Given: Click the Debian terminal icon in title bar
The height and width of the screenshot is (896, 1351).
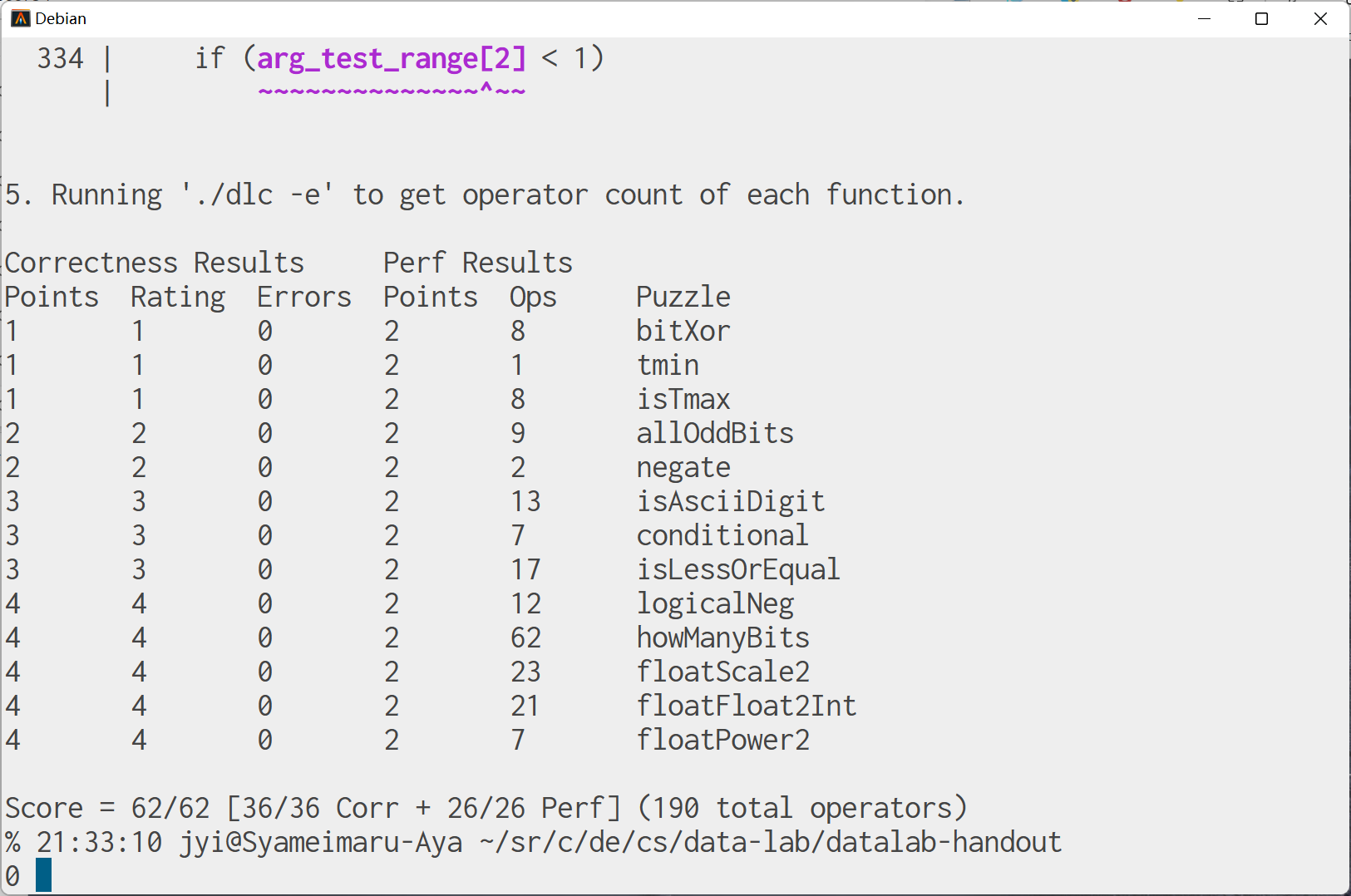Looking at the screenshot, I should [x=20, y=18].
